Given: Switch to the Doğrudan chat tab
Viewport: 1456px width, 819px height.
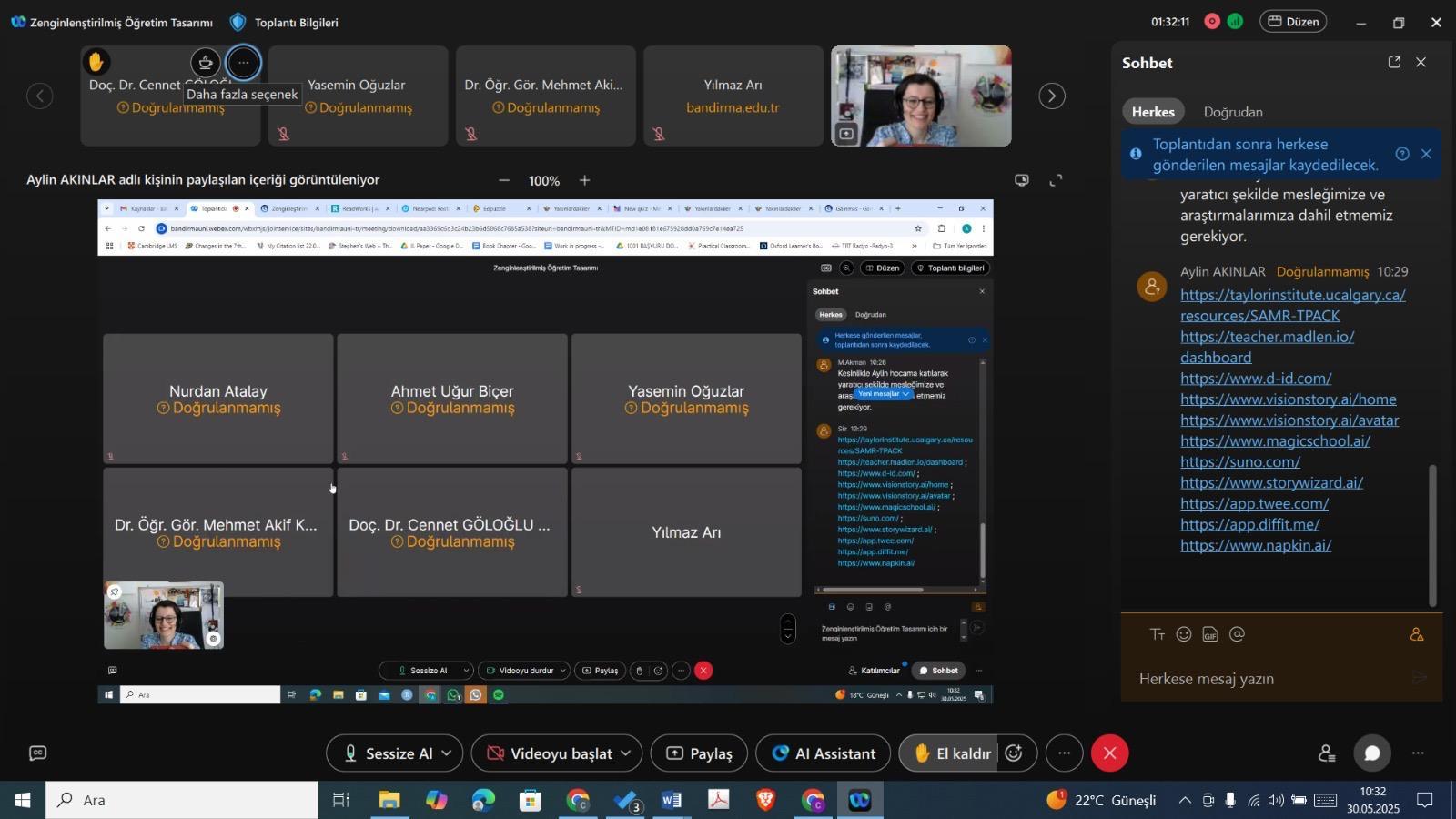Looking at the screenshot, I should coord(1233,112).
